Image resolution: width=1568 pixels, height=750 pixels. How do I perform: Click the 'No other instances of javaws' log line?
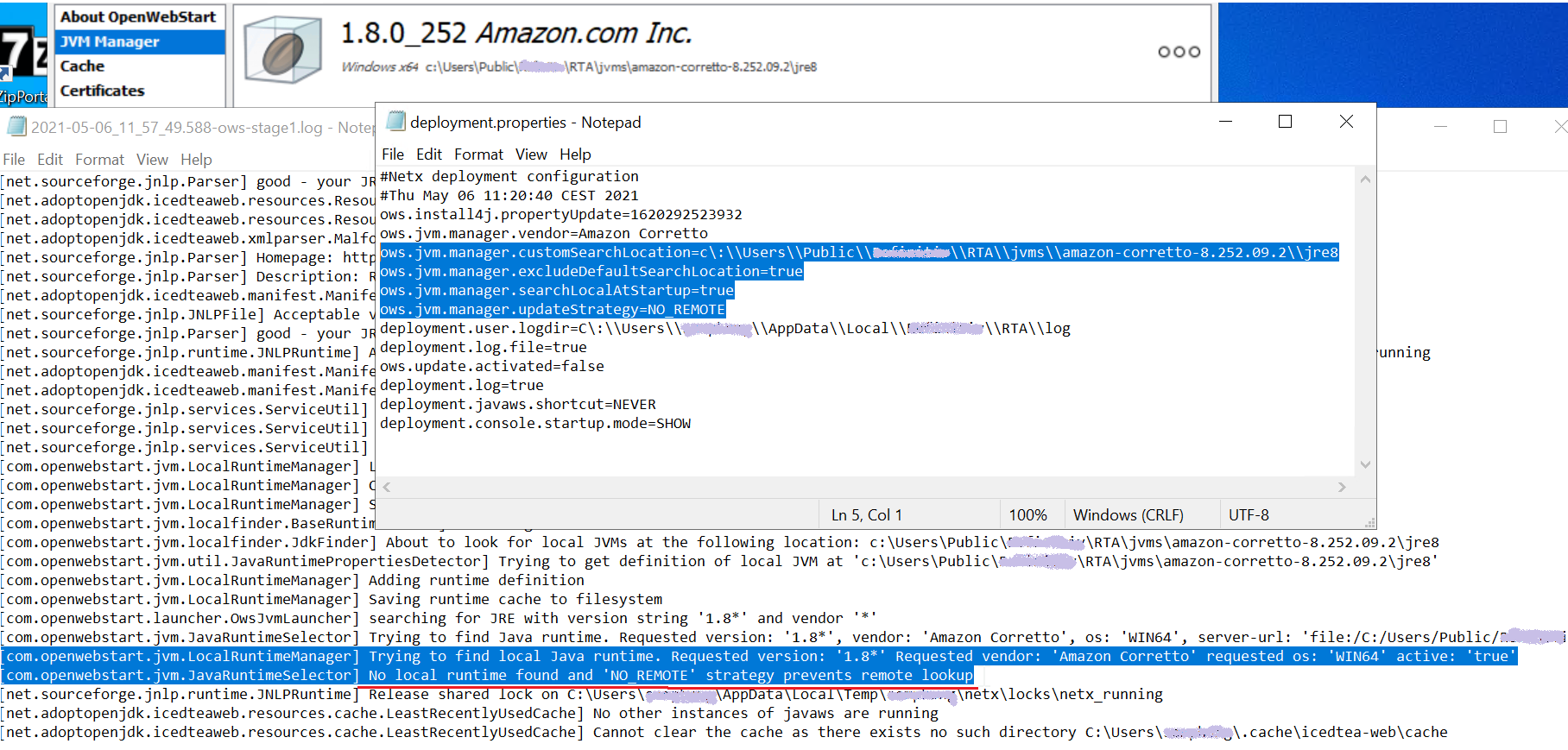coord(471,713)
